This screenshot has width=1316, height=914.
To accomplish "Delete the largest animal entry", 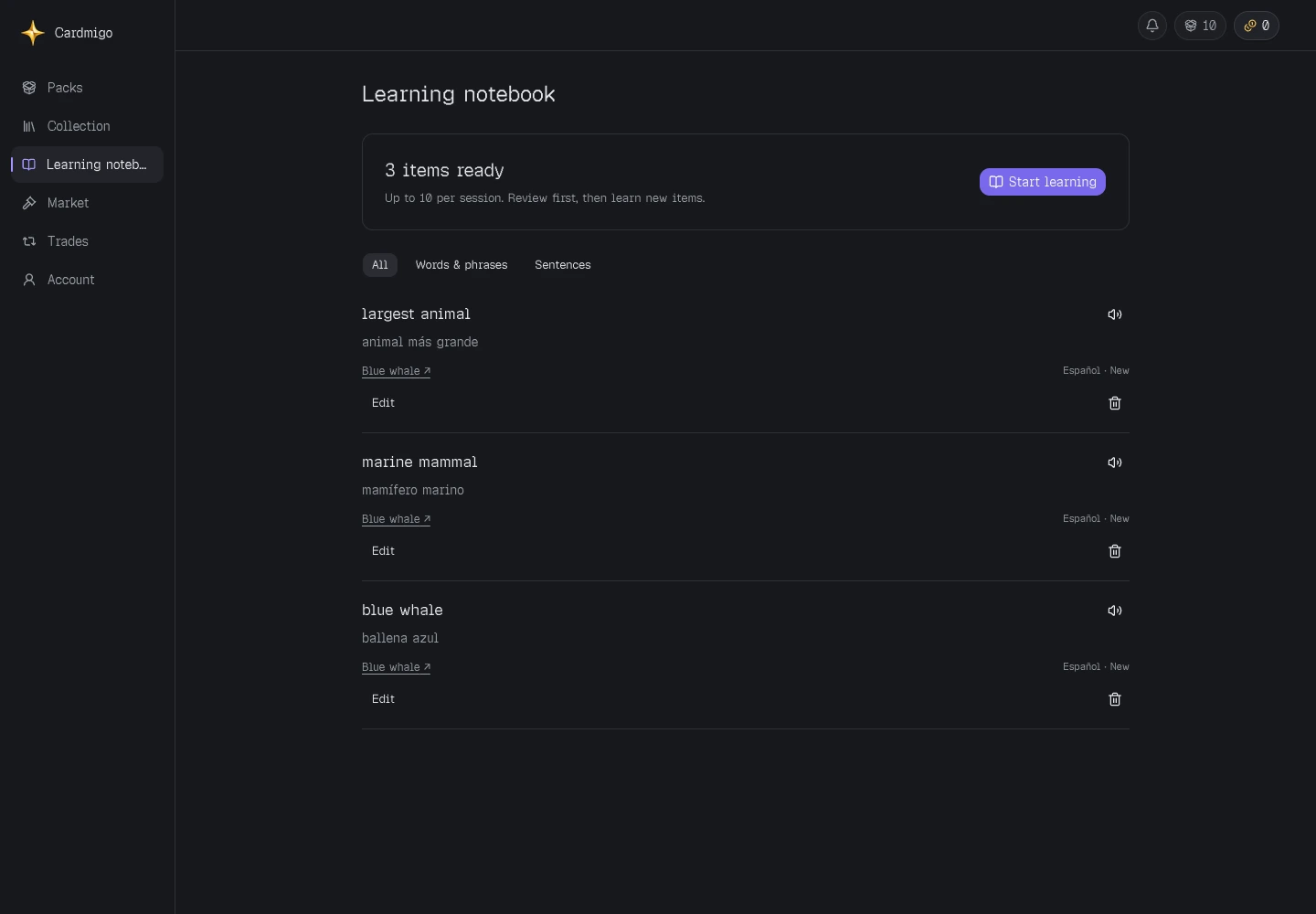I will [x=1115, y=403].
